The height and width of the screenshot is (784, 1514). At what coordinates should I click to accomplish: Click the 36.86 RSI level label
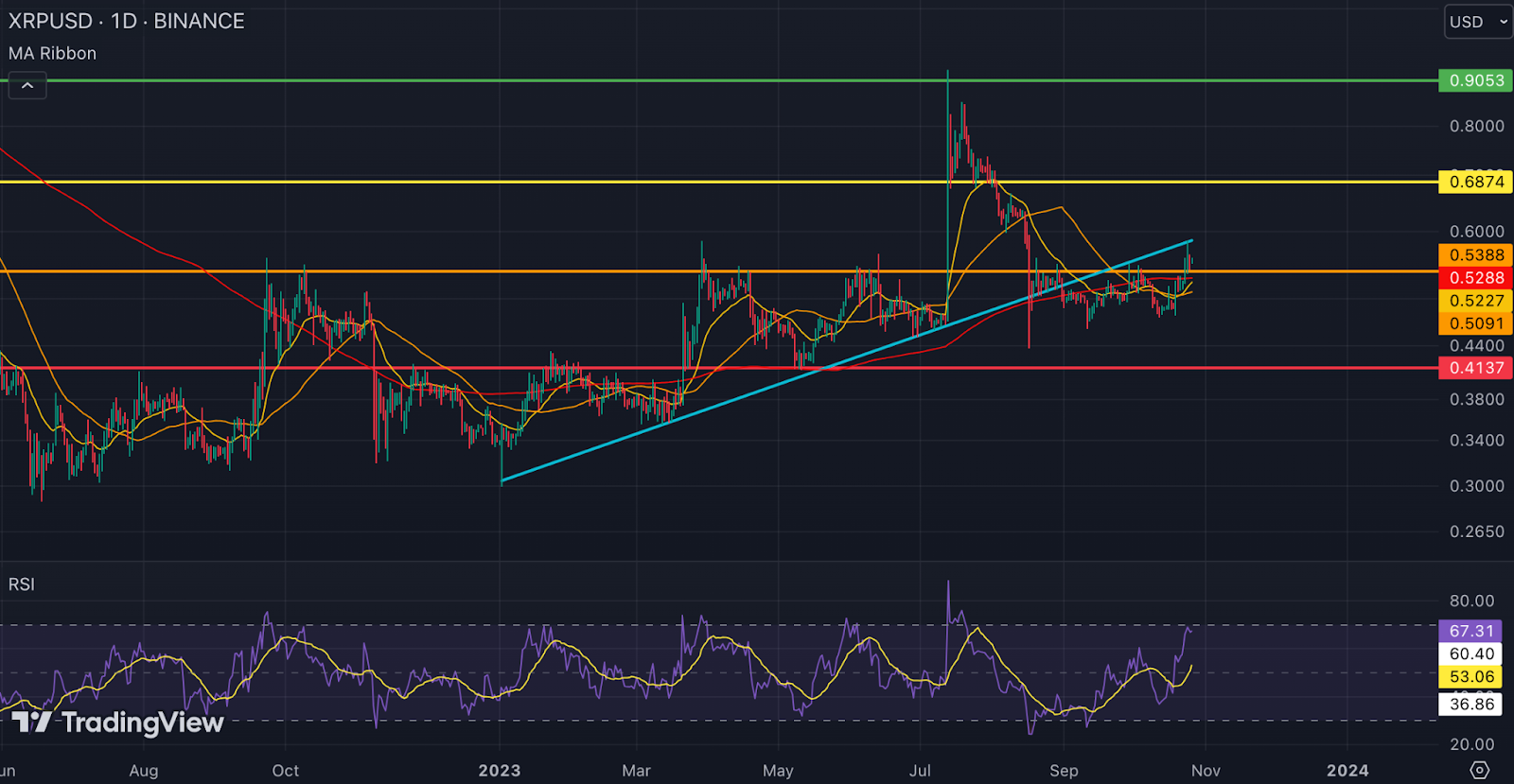tap(1471, 704)
